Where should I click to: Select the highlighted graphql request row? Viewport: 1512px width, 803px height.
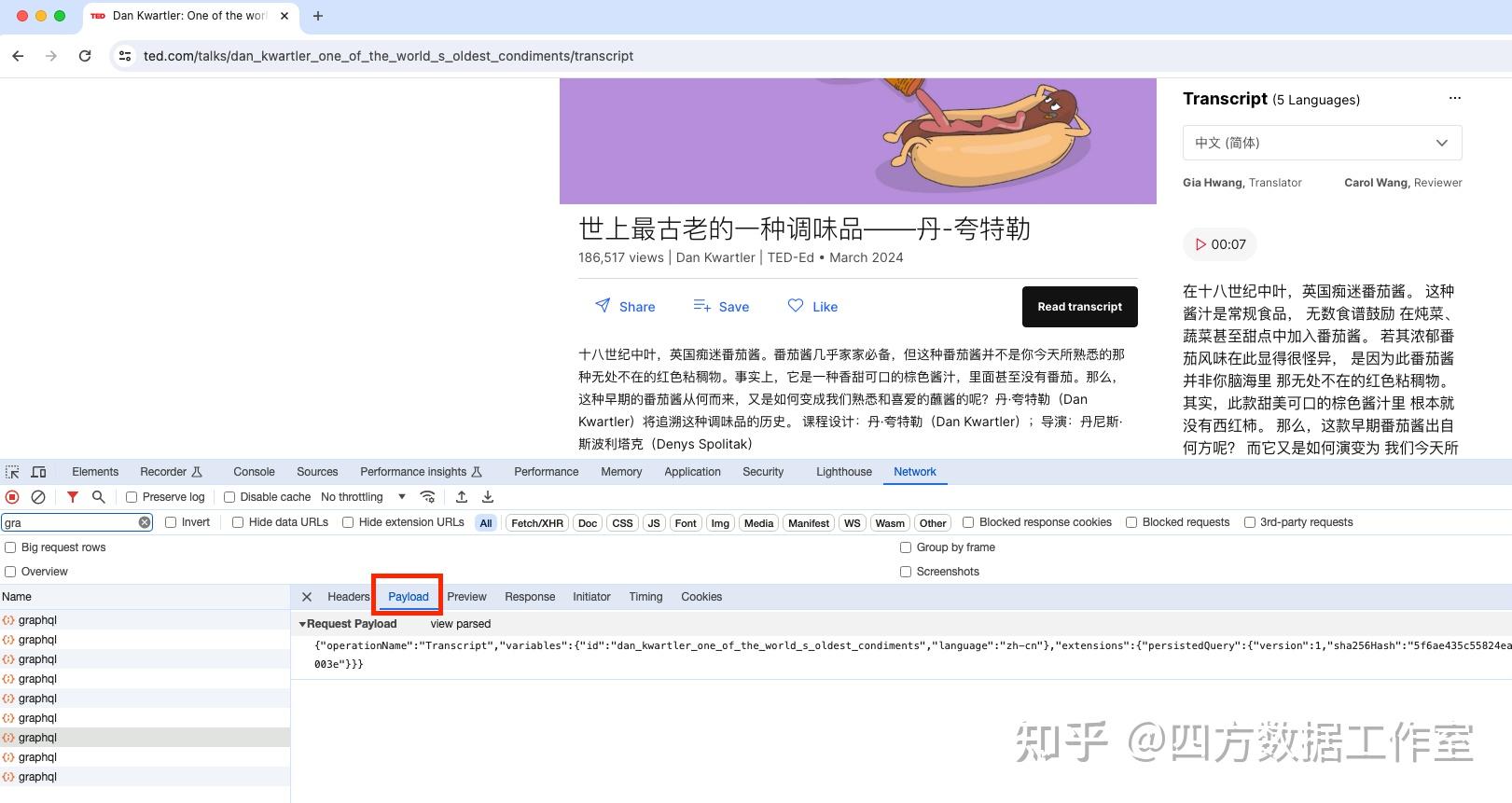(145, 738)
